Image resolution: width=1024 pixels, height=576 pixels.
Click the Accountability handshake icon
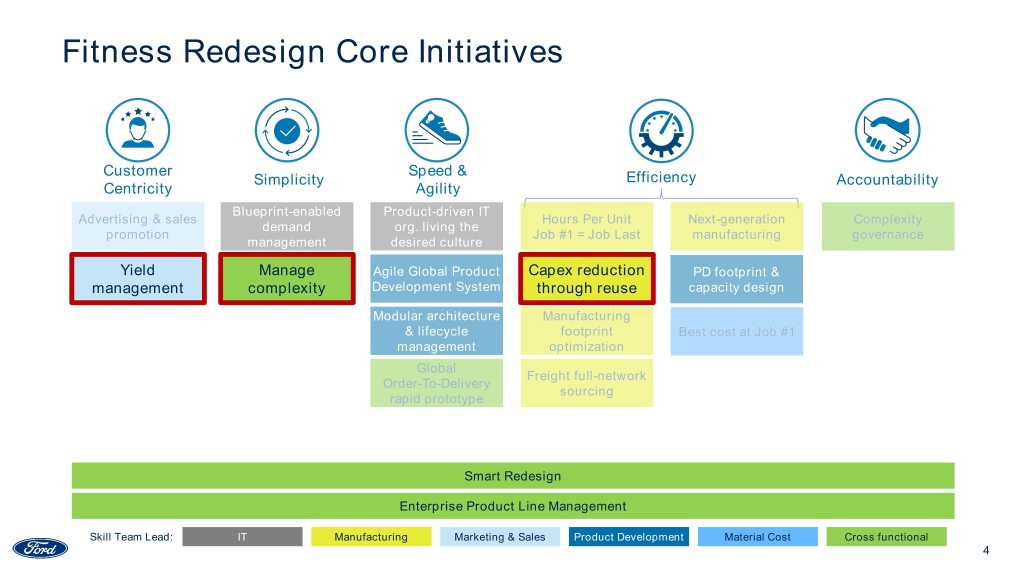pos(887,131)
